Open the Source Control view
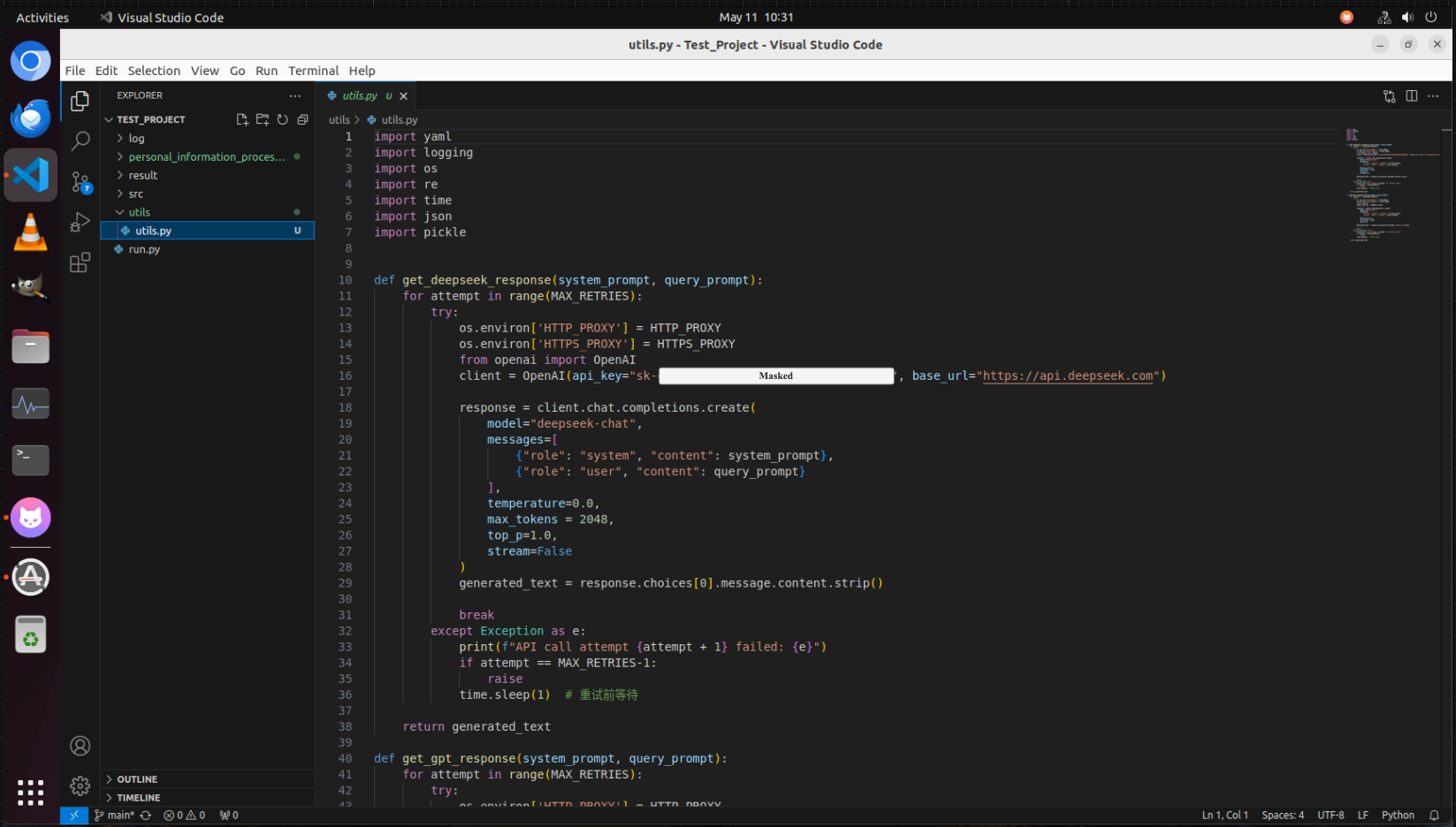Image resolution: width=1456 pixels, height=827 pixels. click(80, 182)
